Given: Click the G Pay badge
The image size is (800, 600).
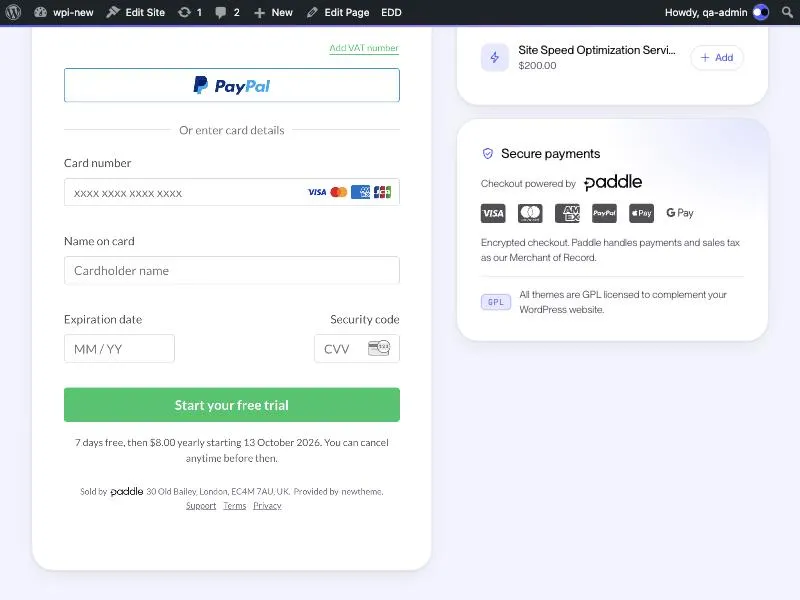Looking at the screenshot, I should click(x=680, y=213).
